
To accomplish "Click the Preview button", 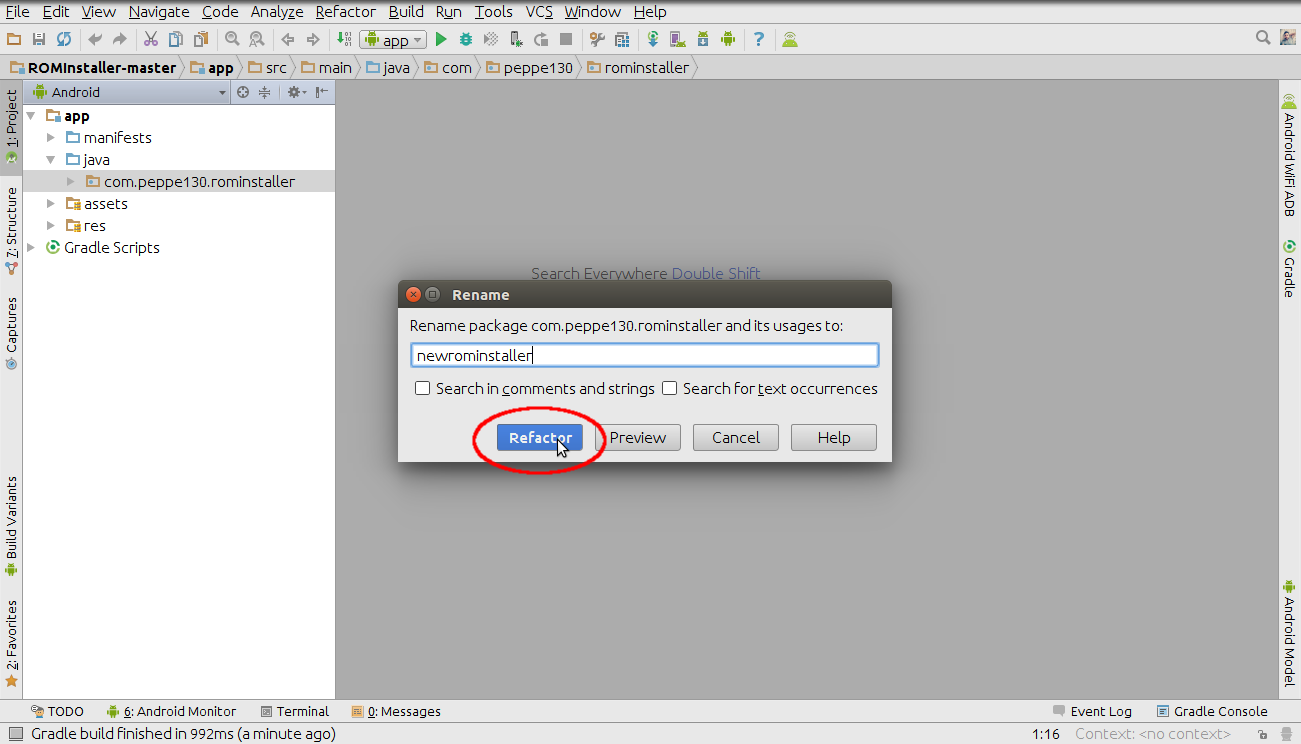I will pos(638,437).
